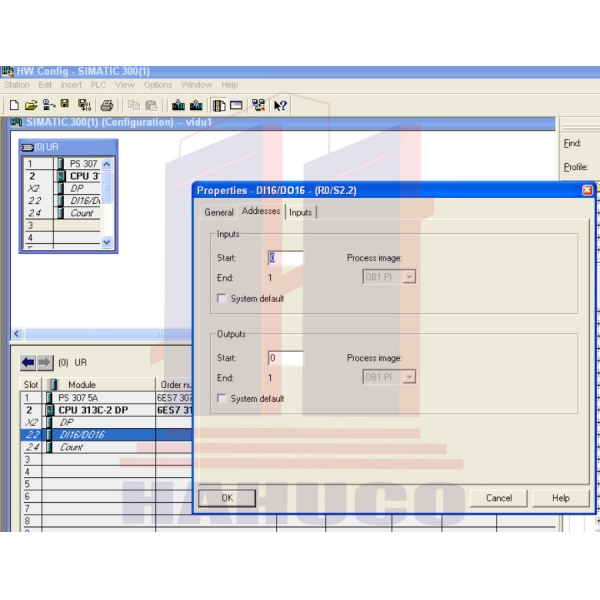
Task: Click the OK button
Action: coord(227,498)
